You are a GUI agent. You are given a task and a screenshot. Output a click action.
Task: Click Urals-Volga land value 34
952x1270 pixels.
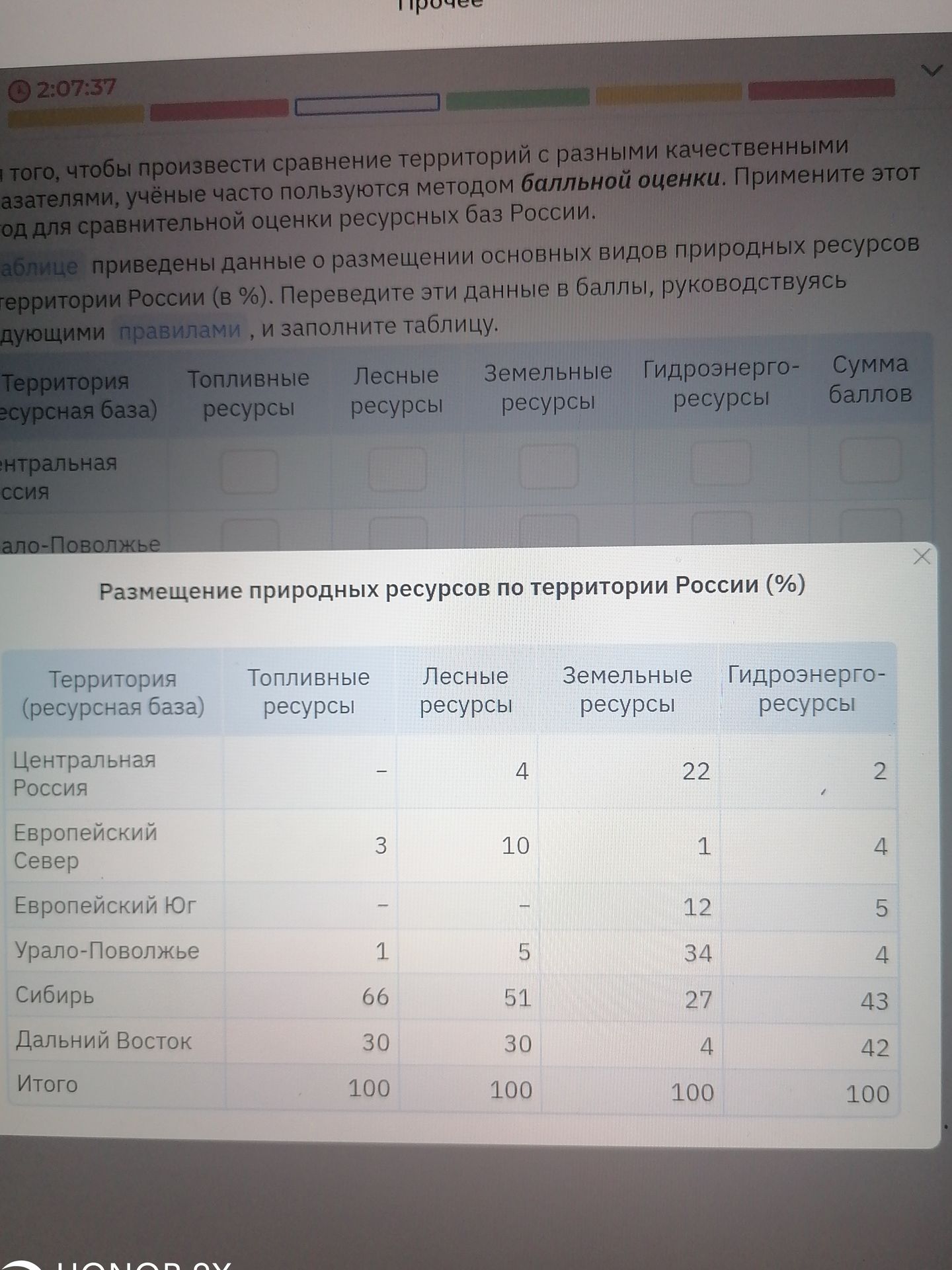tap(697, 953)
